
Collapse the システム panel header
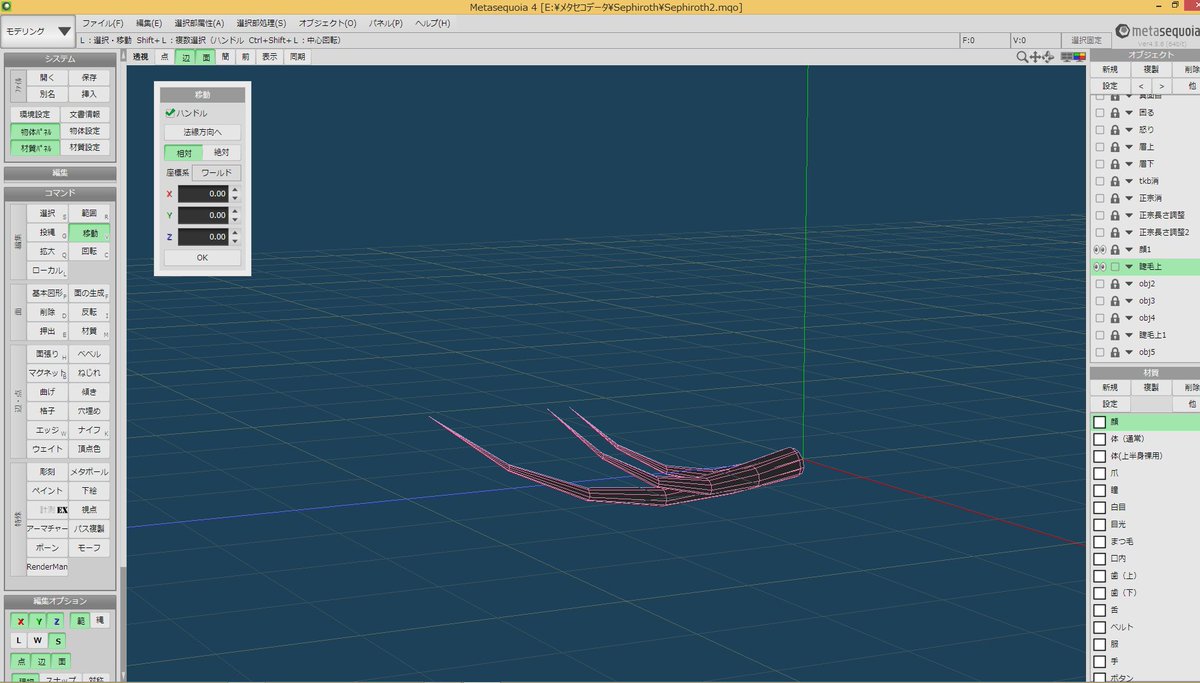pos(60,59)
